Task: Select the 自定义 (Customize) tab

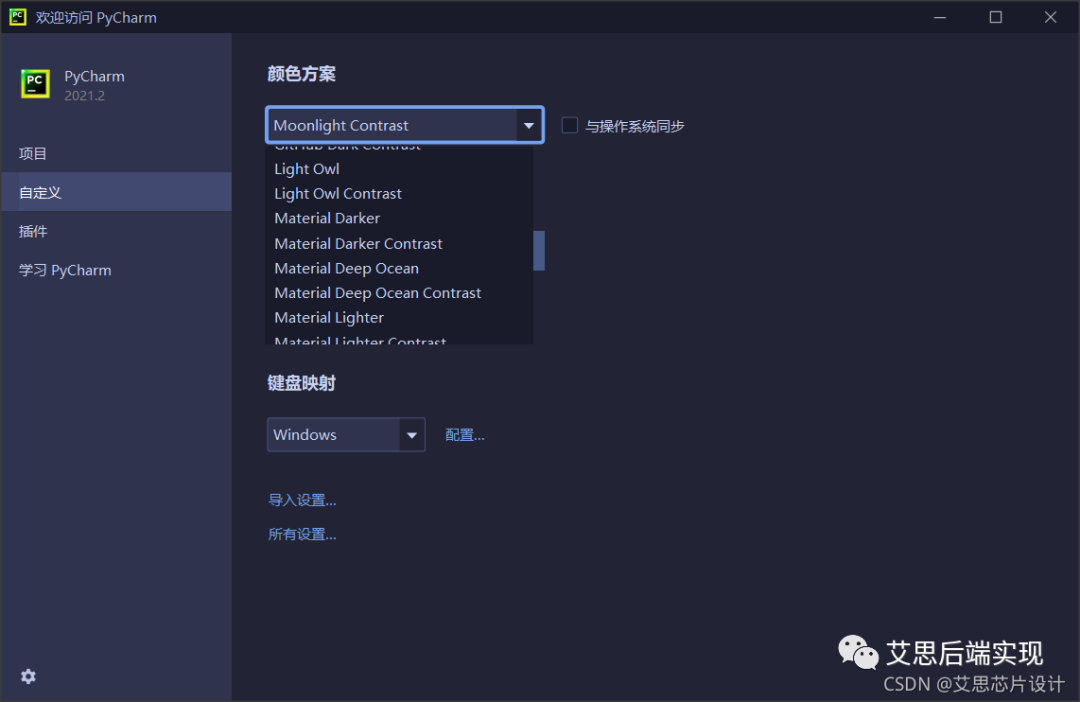Action: pyautogui.click(x=40, y=192)
